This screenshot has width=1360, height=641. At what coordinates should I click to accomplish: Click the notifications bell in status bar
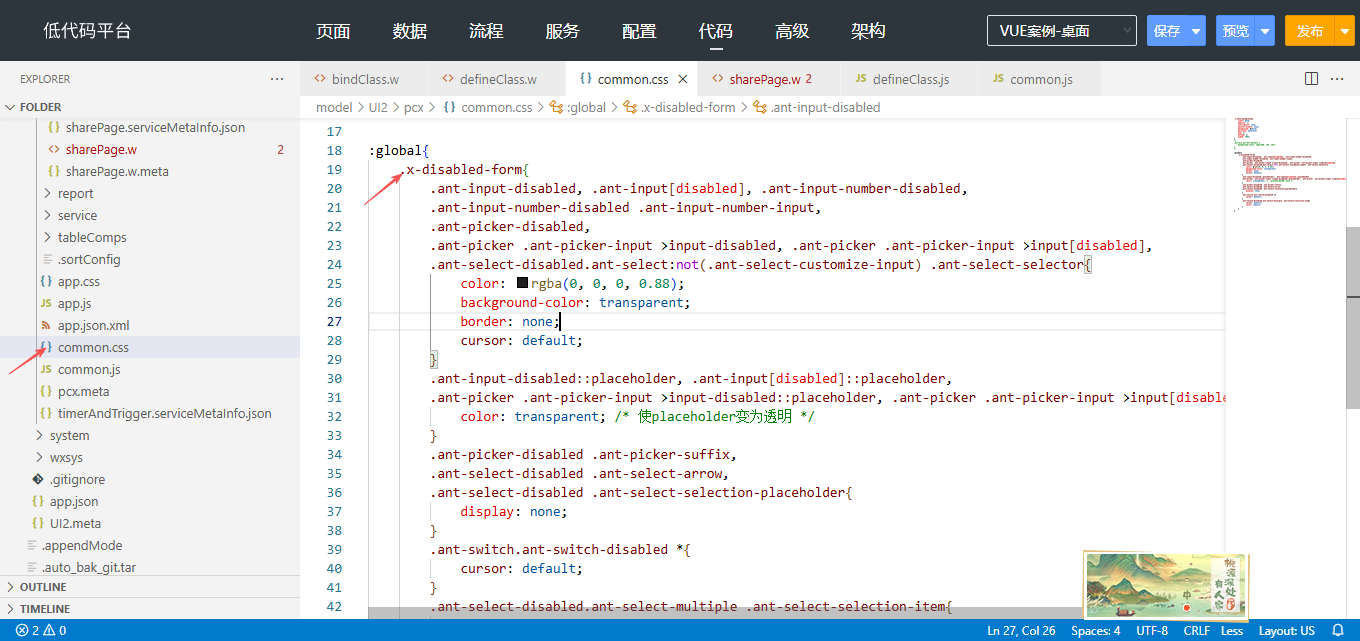pyautogui.click(x=1338, y=630)
